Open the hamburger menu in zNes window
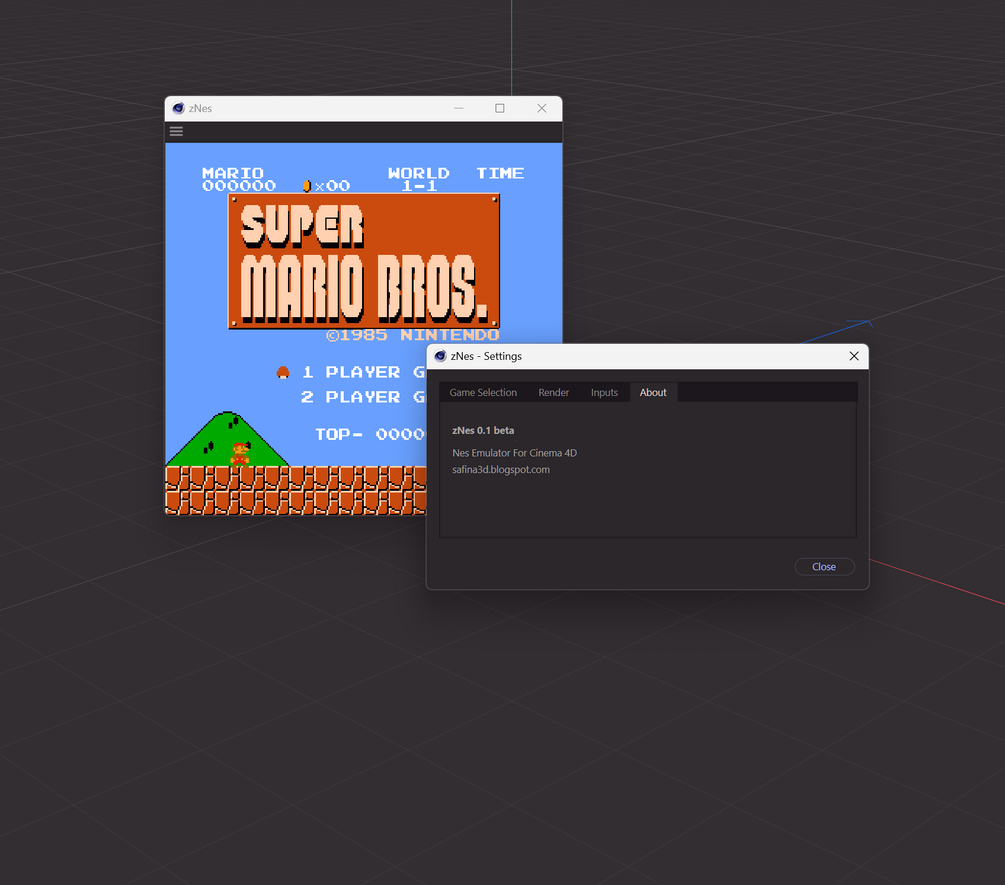The image size is (1005, 885). 176,131
